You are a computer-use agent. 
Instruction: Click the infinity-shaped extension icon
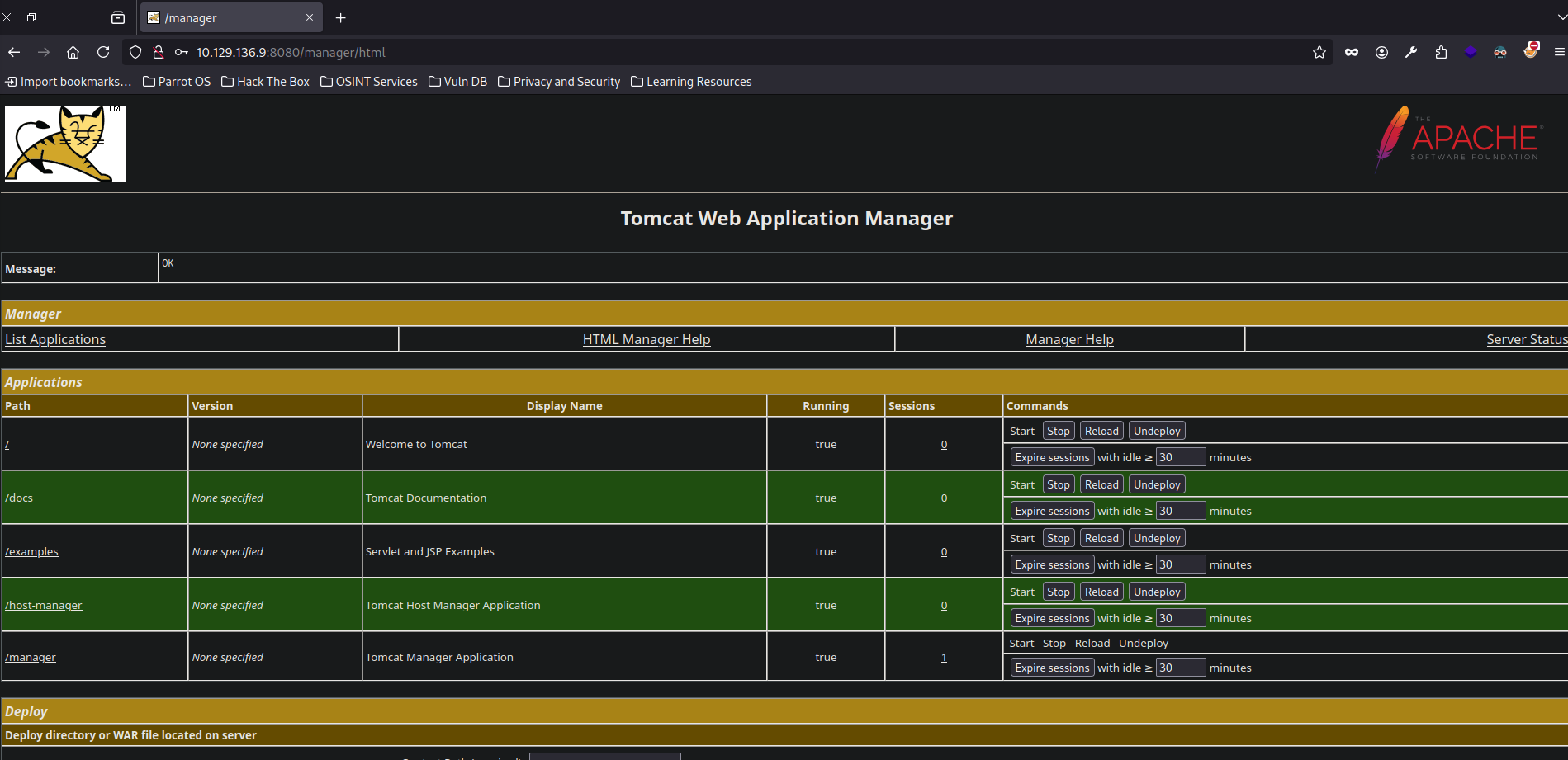pyautogui.click(x=1352, y=52)
